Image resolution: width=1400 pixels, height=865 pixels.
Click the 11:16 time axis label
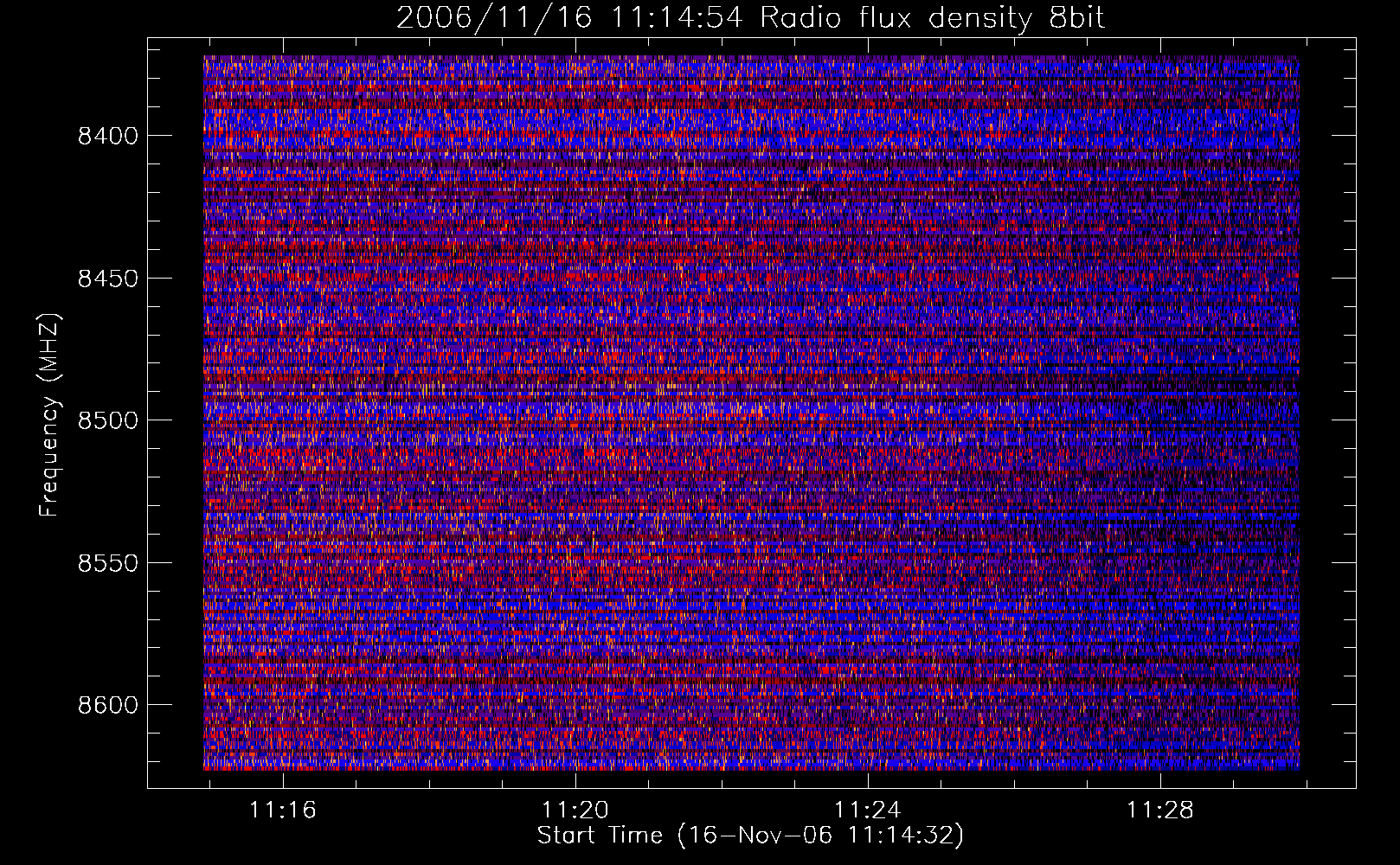tap(283, 811)
